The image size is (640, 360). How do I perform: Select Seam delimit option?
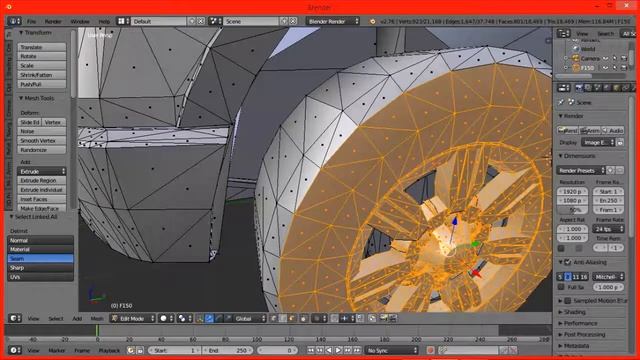click(40, 258)
